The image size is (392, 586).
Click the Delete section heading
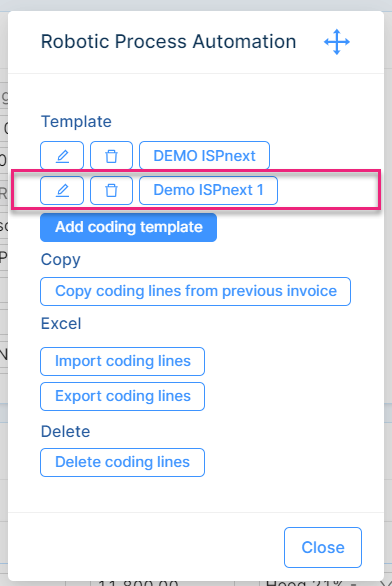click(x=65, y=432)
